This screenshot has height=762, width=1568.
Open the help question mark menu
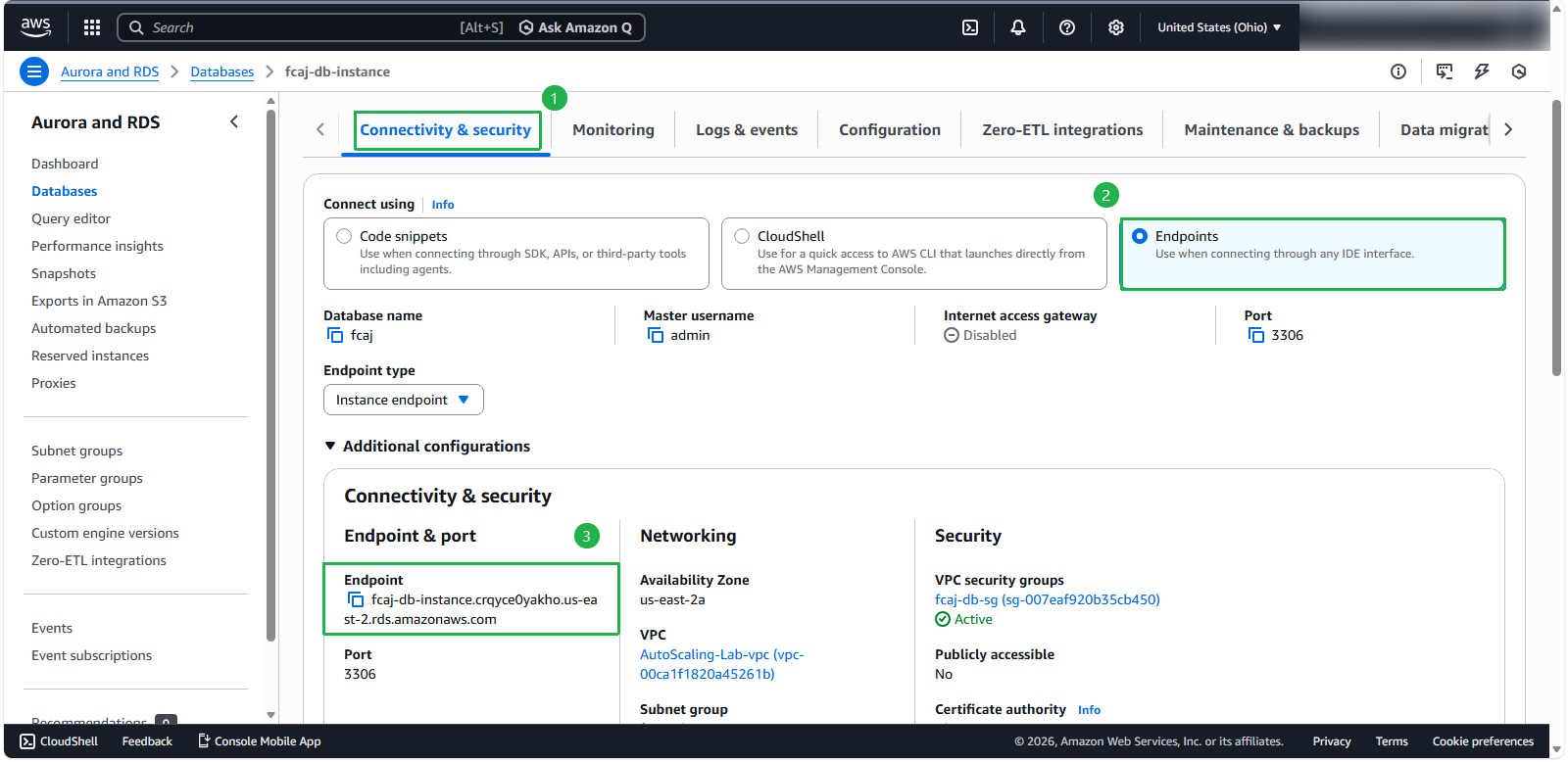pyautogui.click(x=1067, y=27)
